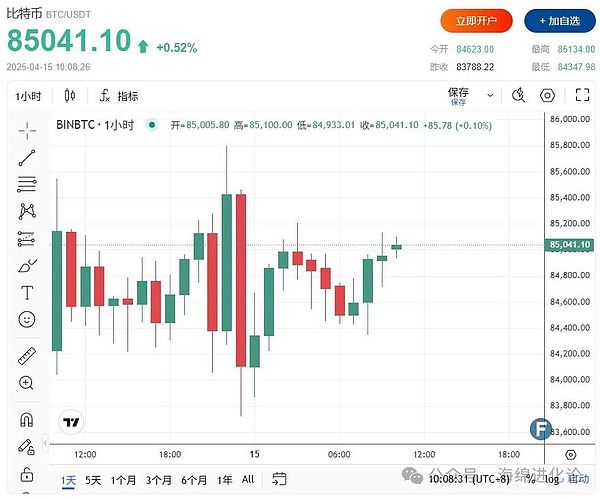Click the 立即开户 button
This screenshot has height=499, width=600.
click(476, 20)
